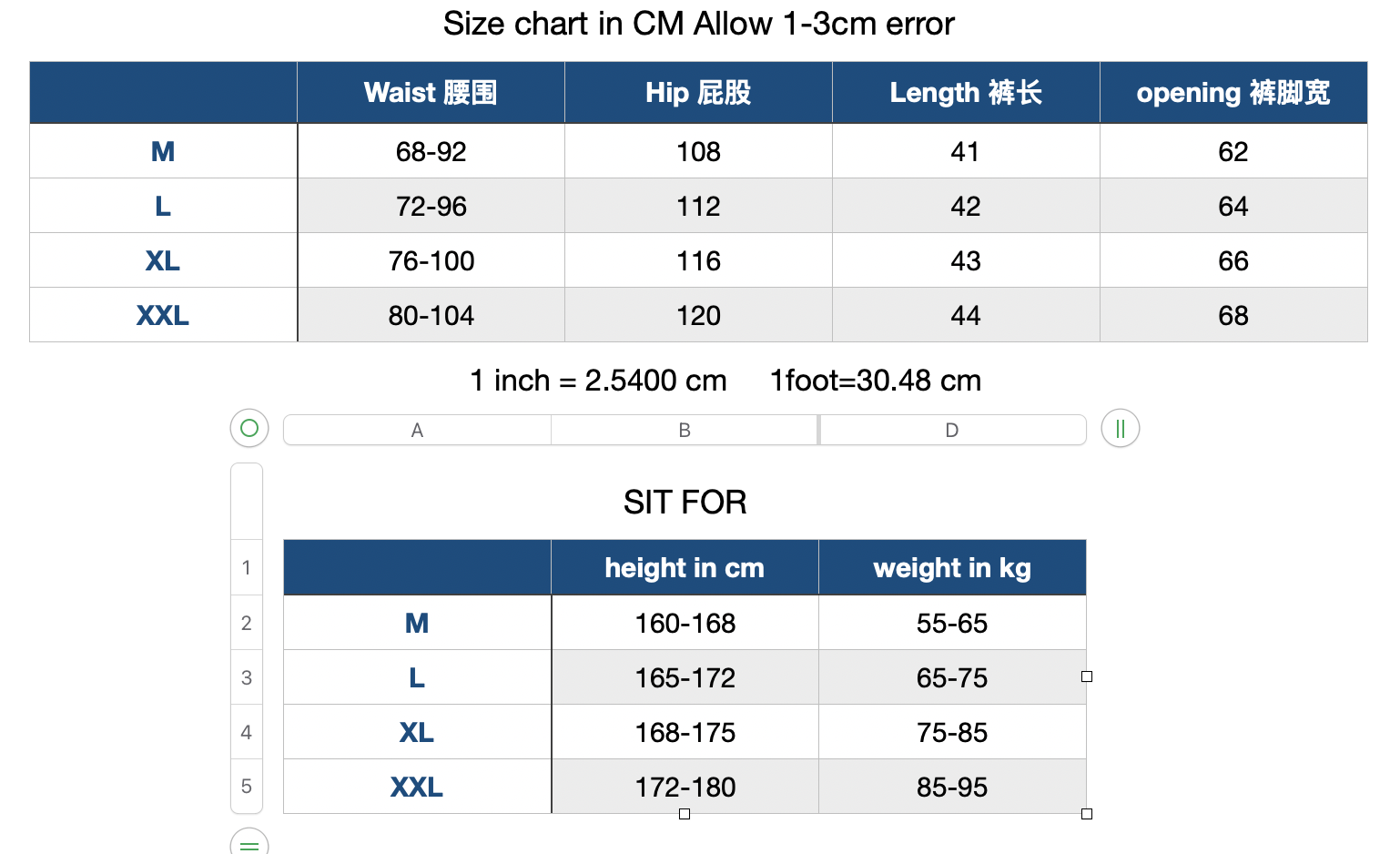Viewport: 1400px width, 854px height.
Task: Select column A header
Action: coord(417,430)
